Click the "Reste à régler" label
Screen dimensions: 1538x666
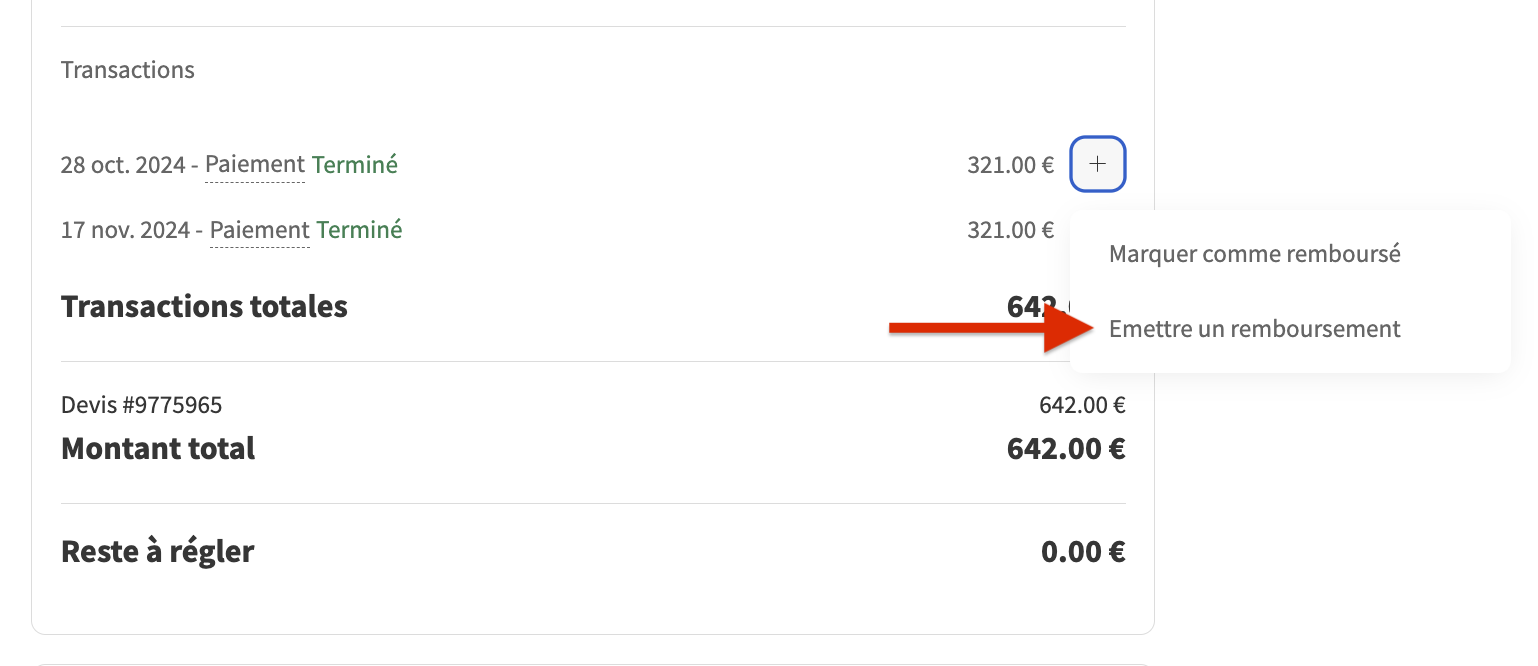tap(157, 551)
